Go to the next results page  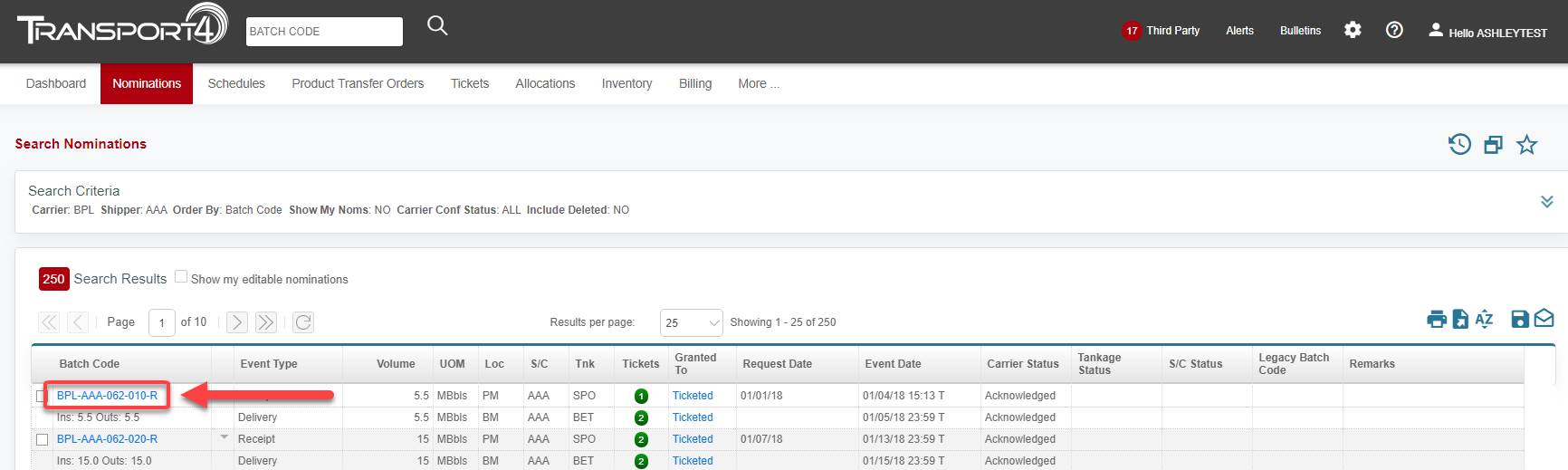click(x=236, y=322)
